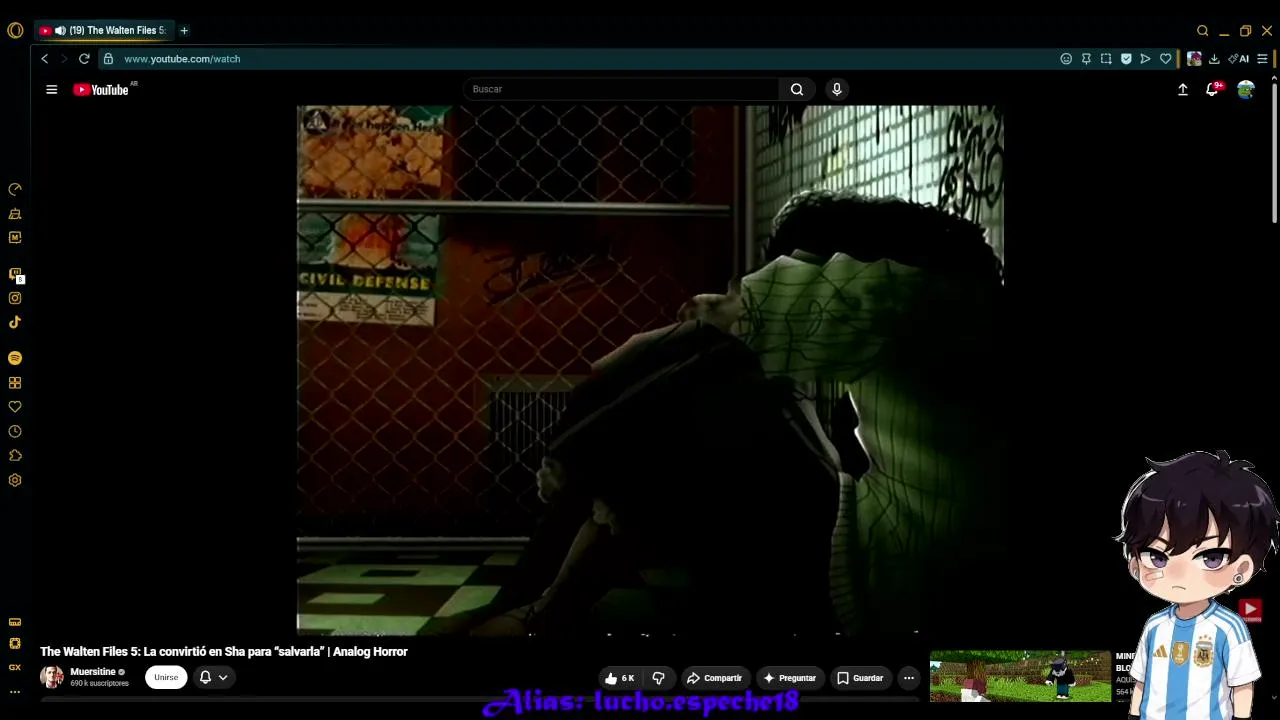Open the YouTube notifications bell
The height and width of the screenshot is (720, 1280).
click(x=1213, y=89)
